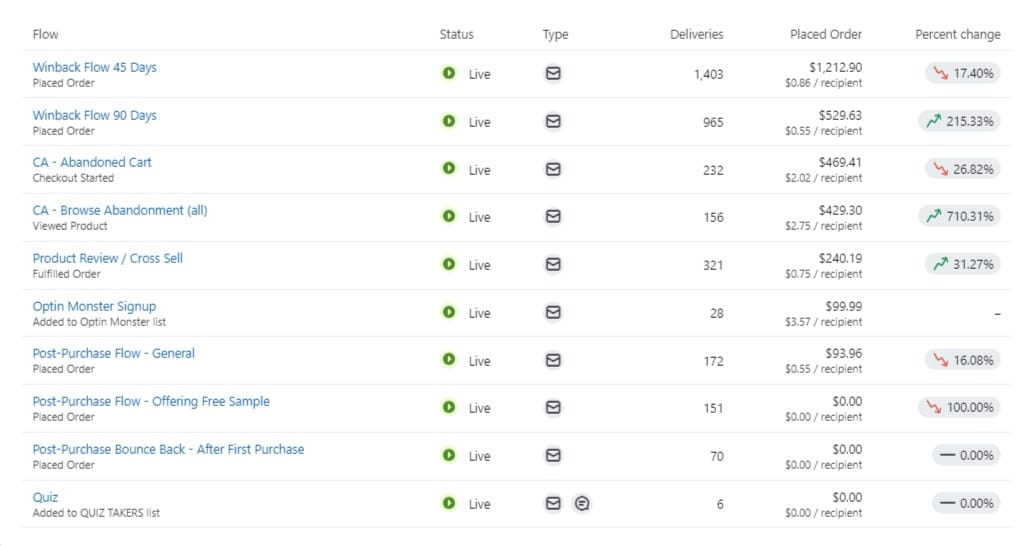This screenshot has height=546, width=1028.
Task: Sort by the Deliveries column header
Action: (696, 34)
